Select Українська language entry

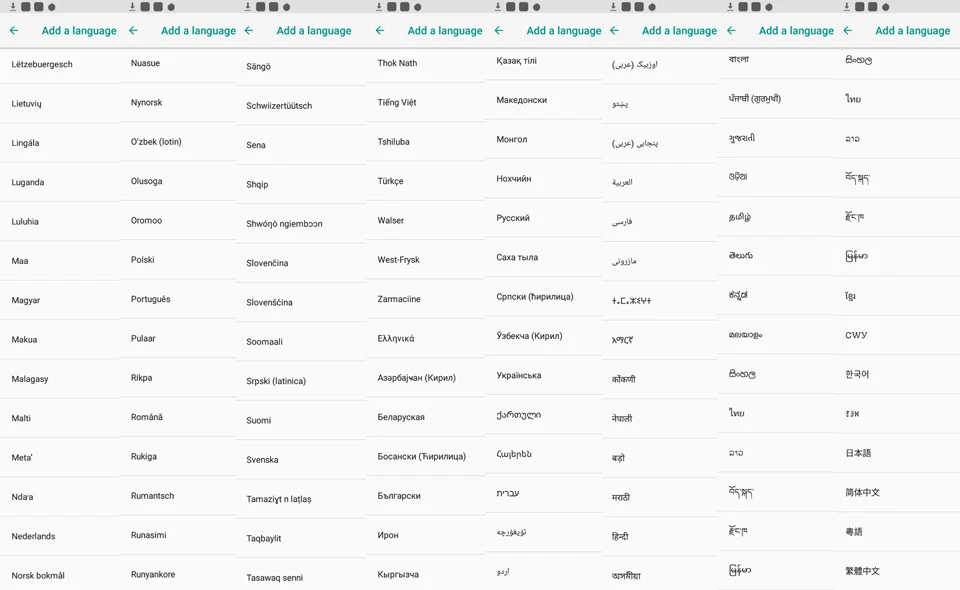(x=544, y=375)
